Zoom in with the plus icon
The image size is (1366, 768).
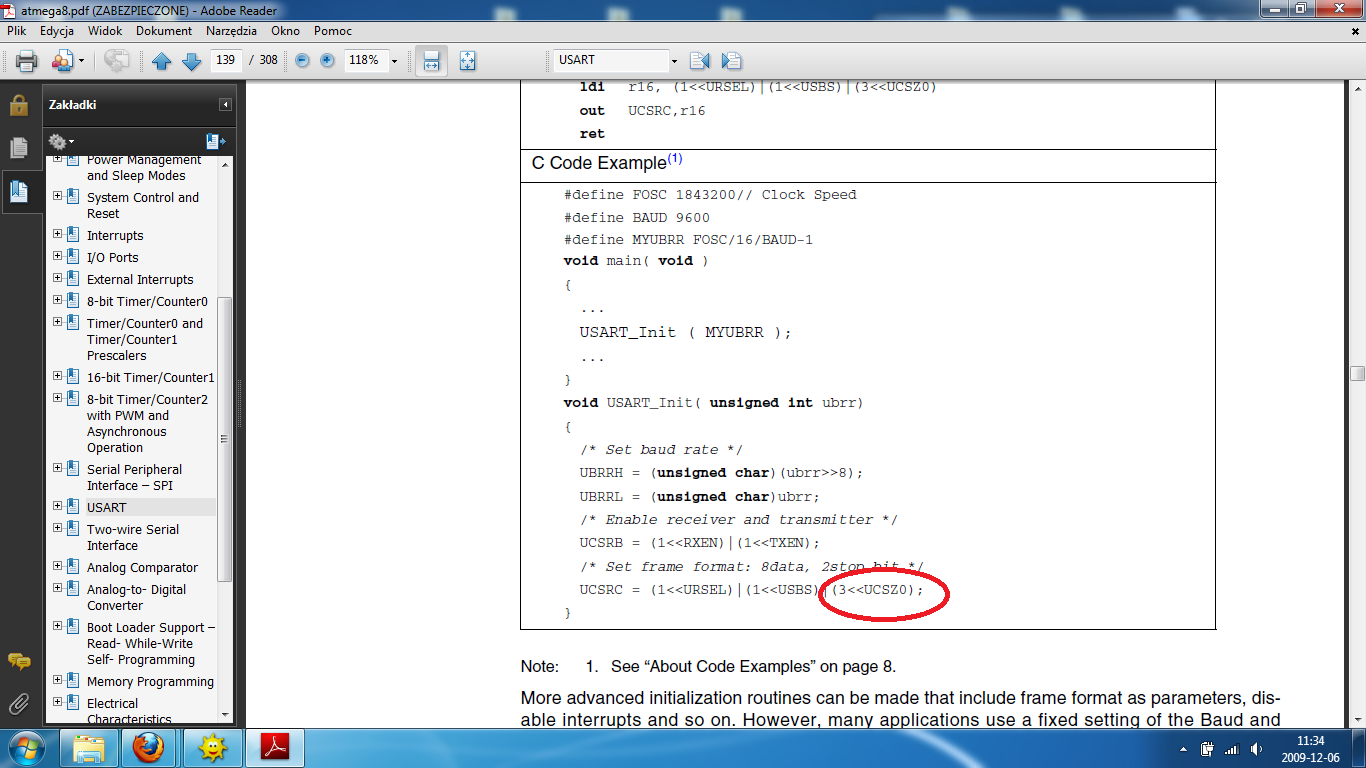(327, 60)
